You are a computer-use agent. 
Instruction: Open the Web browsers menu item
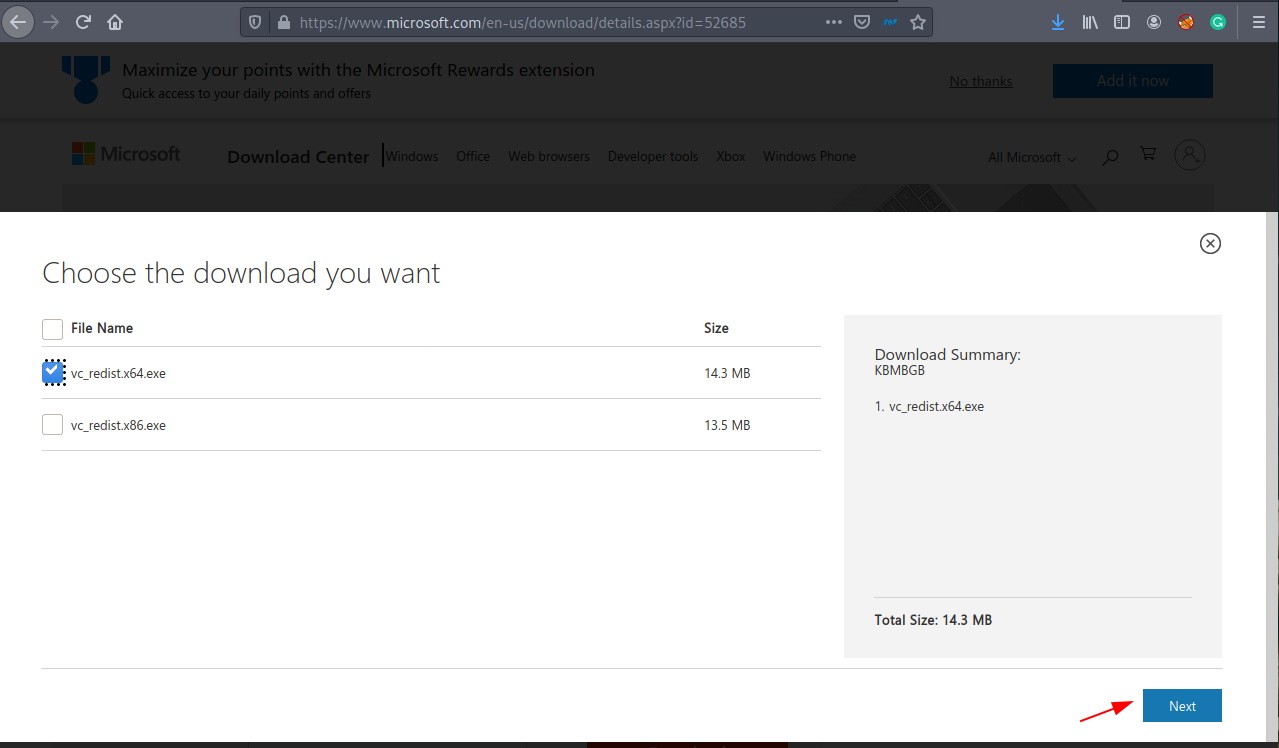tap(549, 156)
